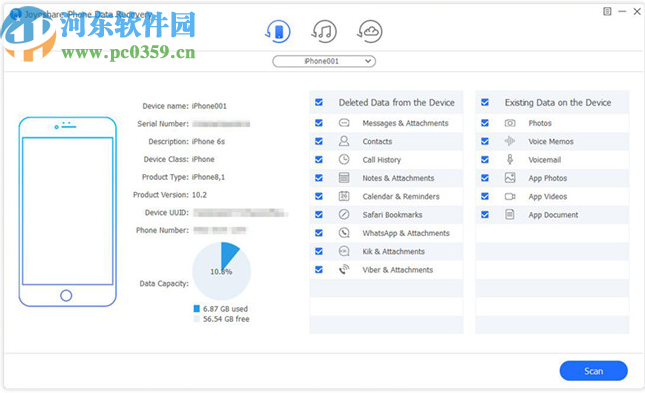645x393 pixels.
Task: Click the Messages & Attachments label
Action: tap(405, 123)
